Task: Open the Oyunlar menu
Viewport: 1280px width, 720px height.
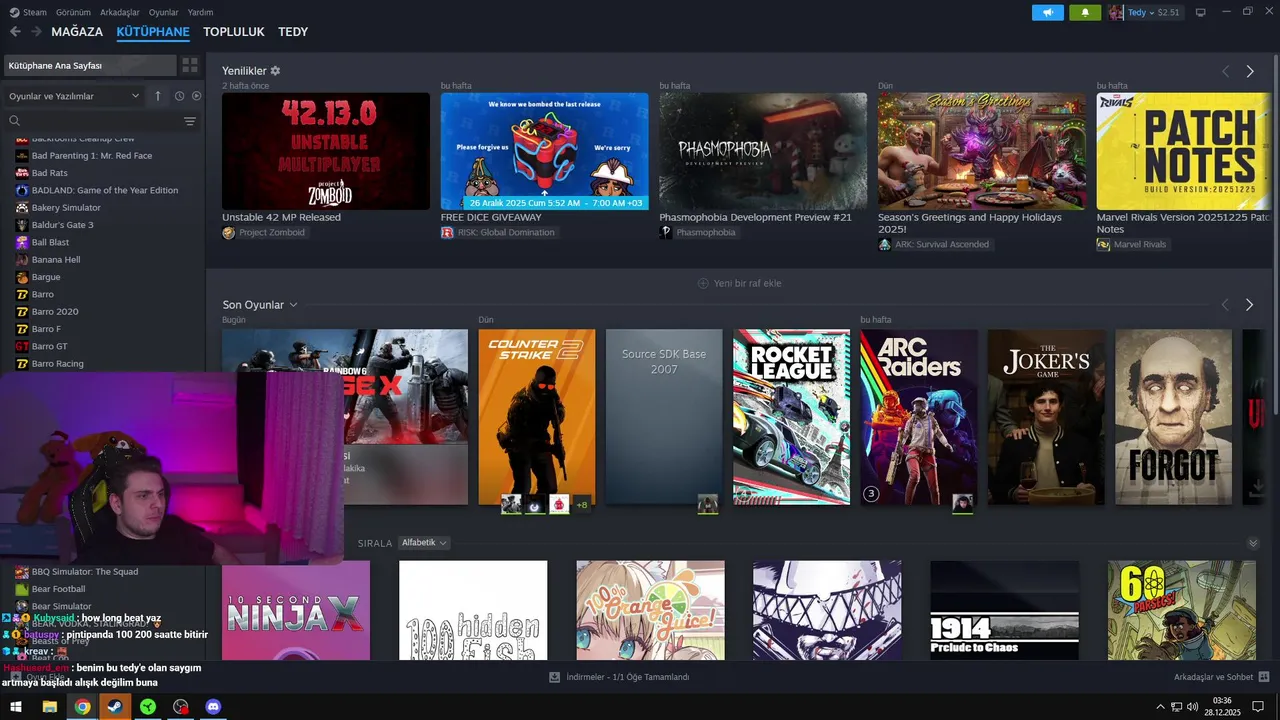Action: (164, 12)
